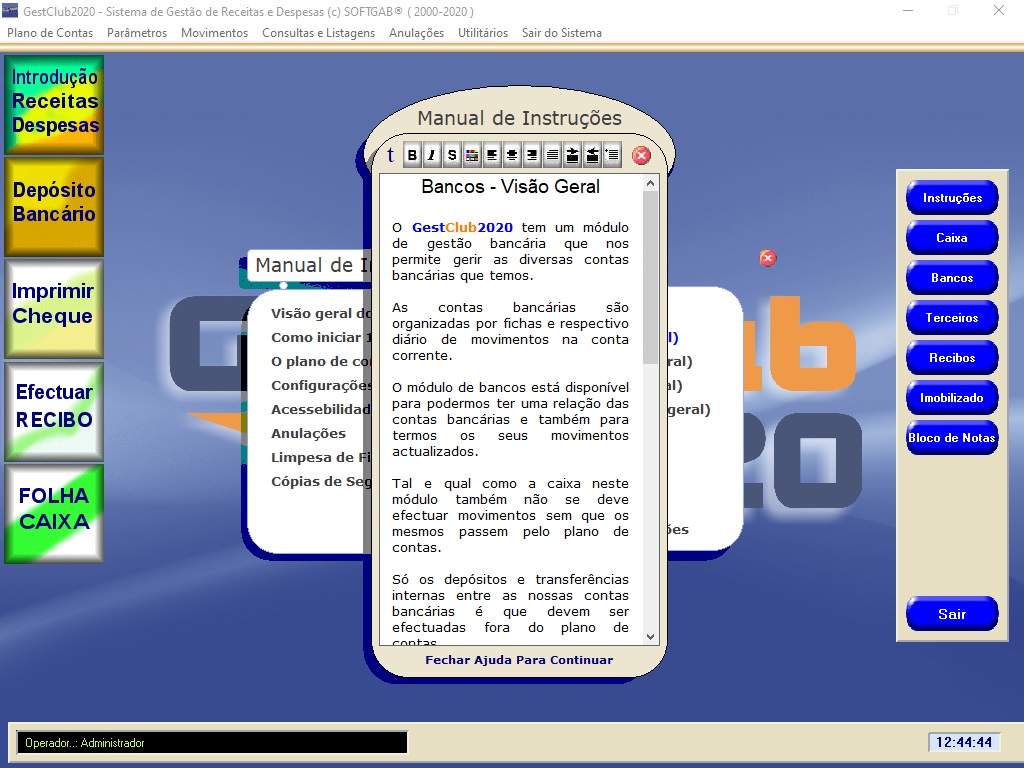
Task: Toggle the S text style button
Action: coord(452,155)
